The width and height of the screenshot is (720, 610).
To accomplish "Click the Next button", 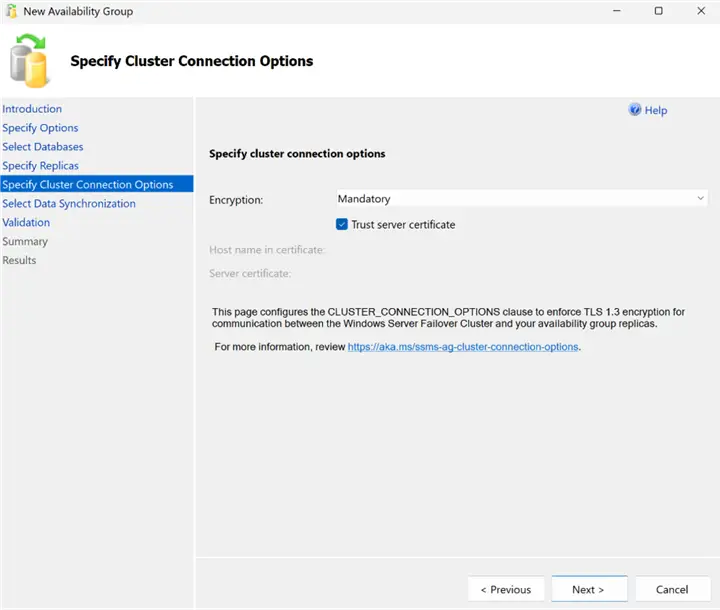I will [x=589, y=589].
